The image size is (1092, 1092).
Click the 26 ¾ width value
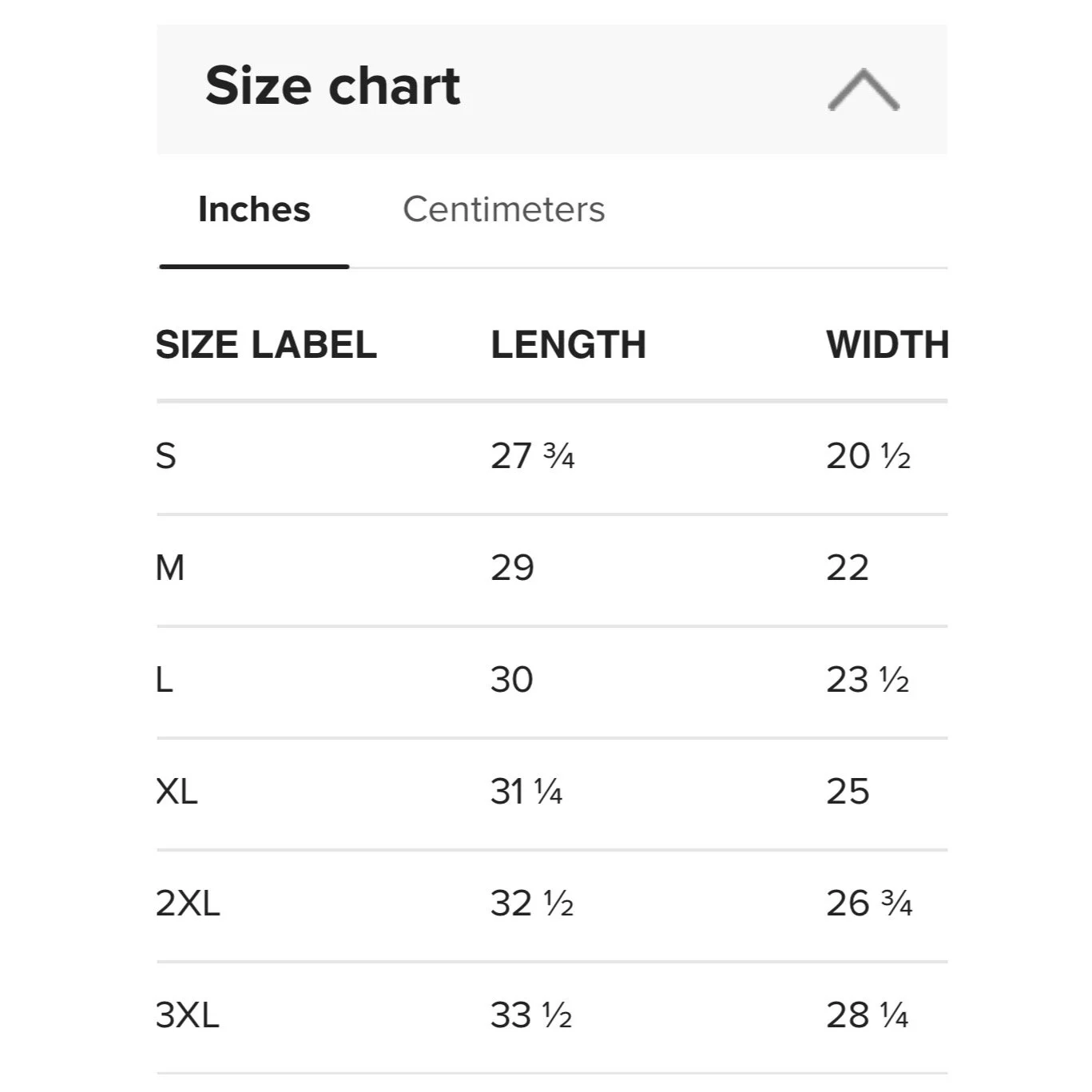coord(868,904)
